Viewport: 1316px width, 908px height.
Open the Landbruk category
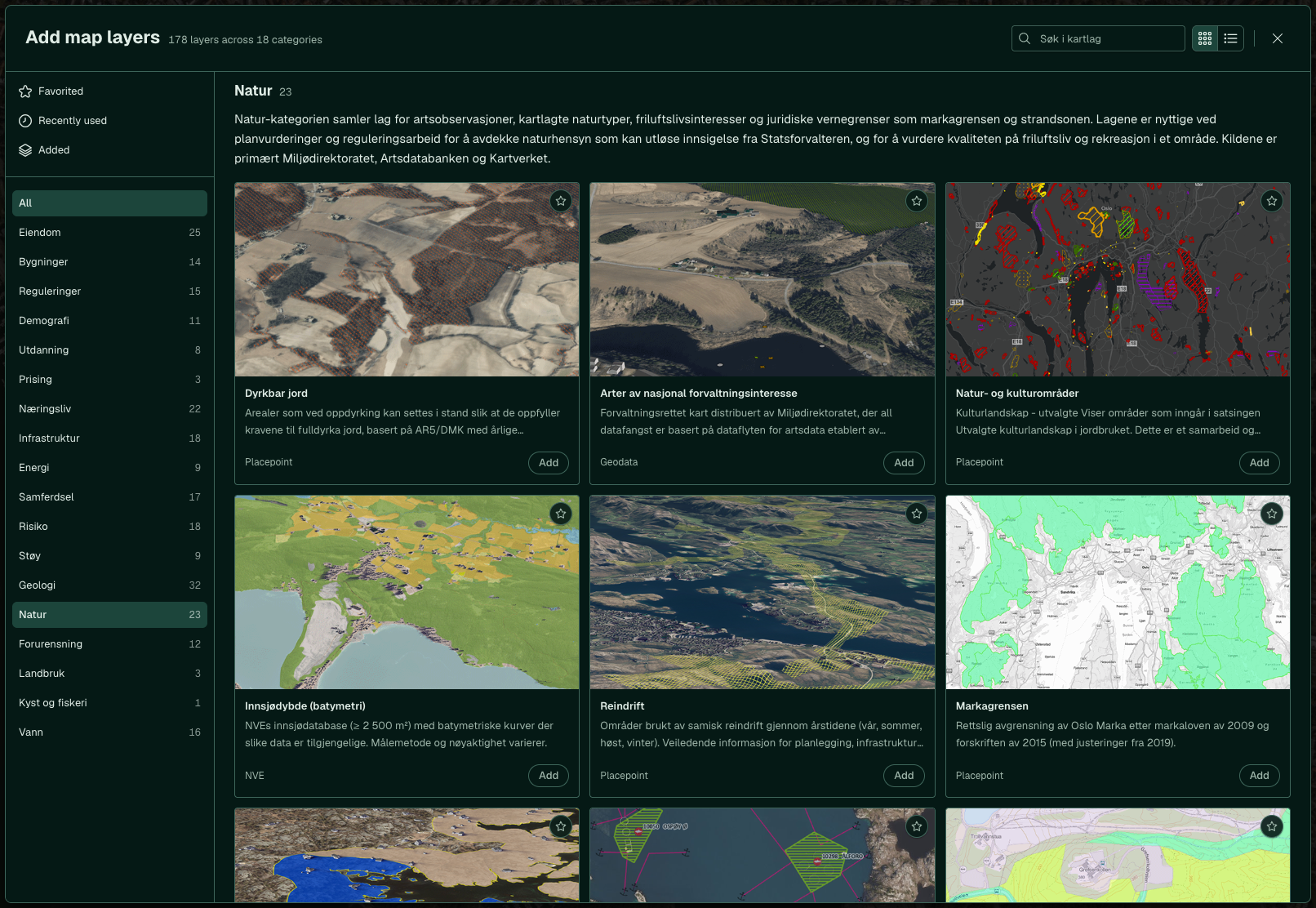pyautogui.click(x=109, y=674)
